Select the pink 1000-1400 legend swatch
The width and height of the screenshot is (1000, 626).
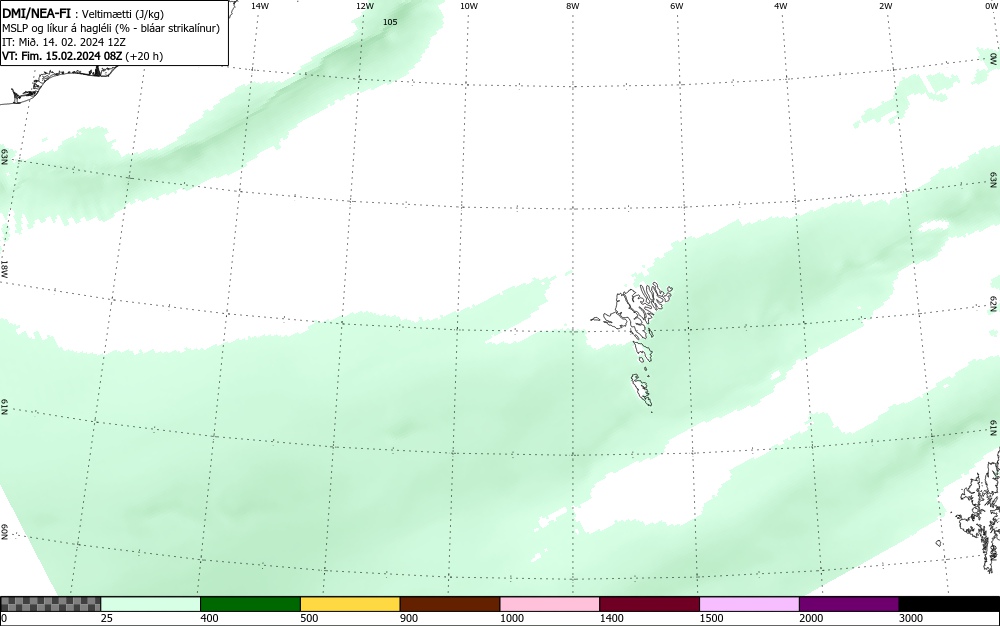tap(550, 604)
